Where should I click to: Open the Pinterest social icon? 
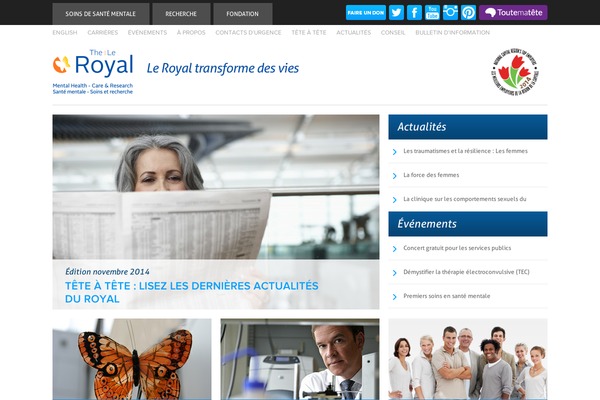coord(468,13)
